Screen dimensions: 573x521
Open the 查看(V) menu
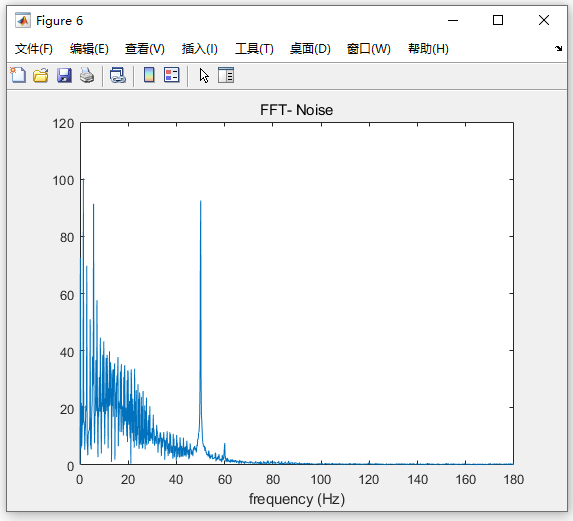tap(145, 49)
